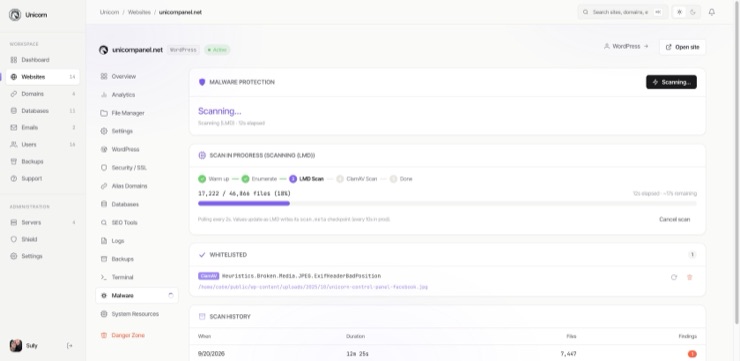Open Databases in workspace sidebar
Viewport: 740px width, 361px height.
point(42,111)
